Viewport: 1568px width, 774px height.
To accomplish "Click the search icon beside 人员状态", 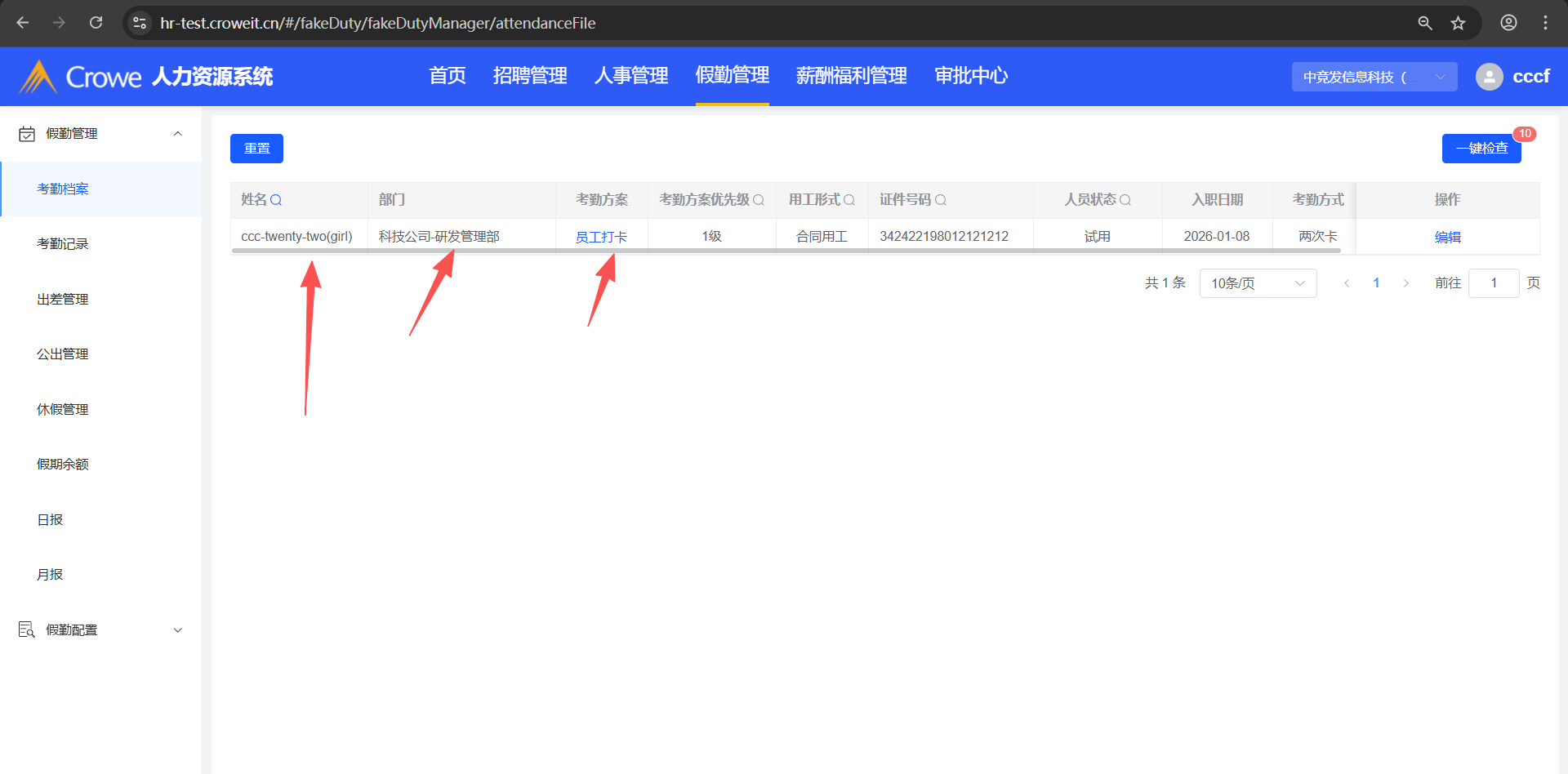I will click(1125, 200).
